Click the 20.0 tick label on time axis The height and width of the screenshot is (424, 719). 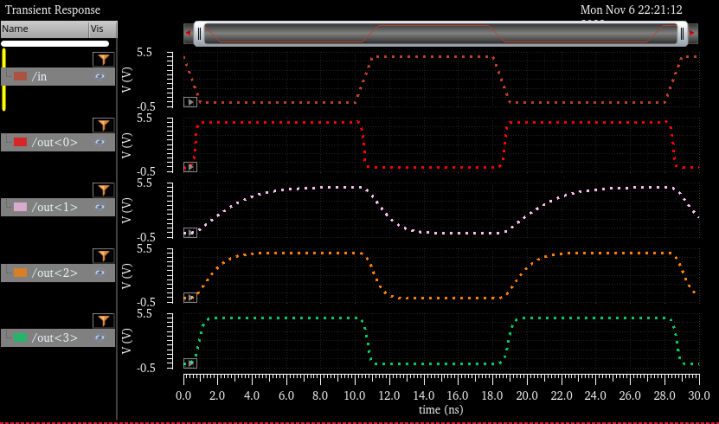coord(527,396)
